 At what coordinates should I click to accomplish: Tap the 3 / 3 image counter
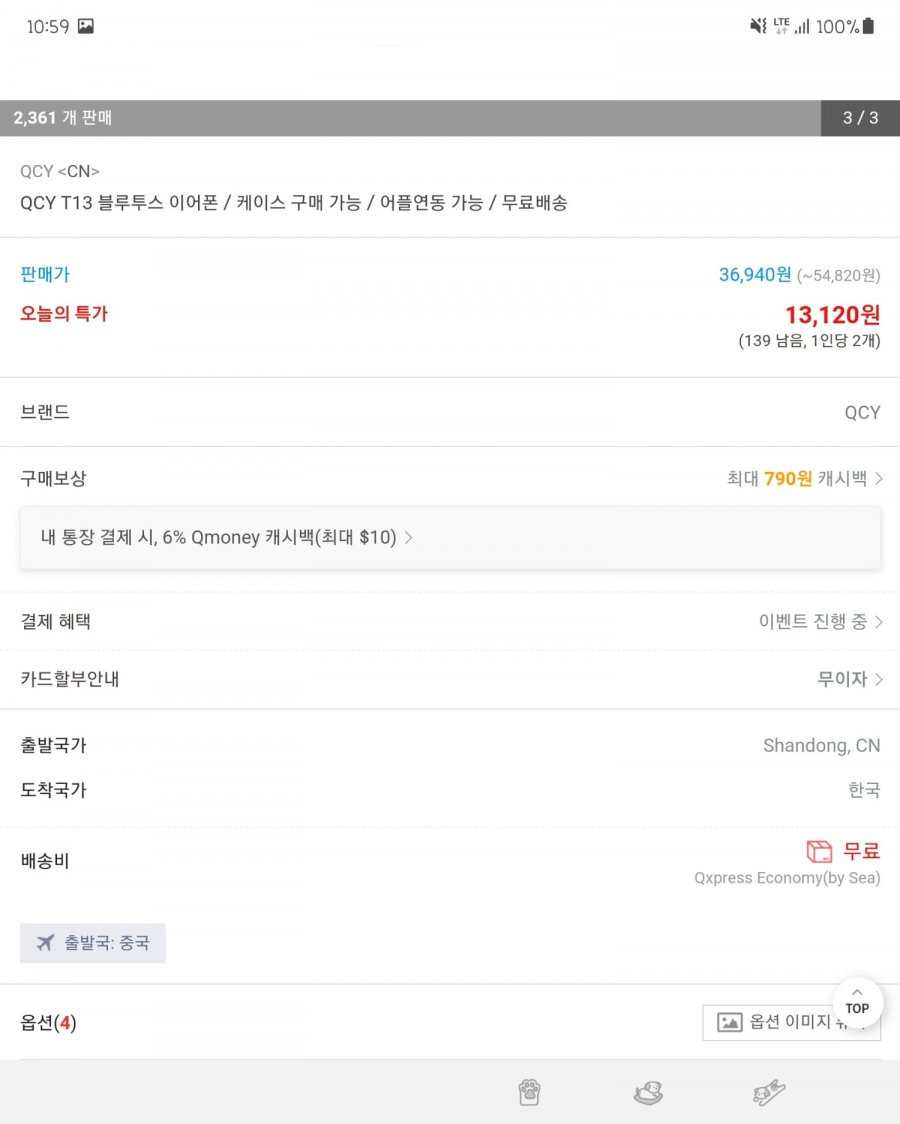coord(860,118)
